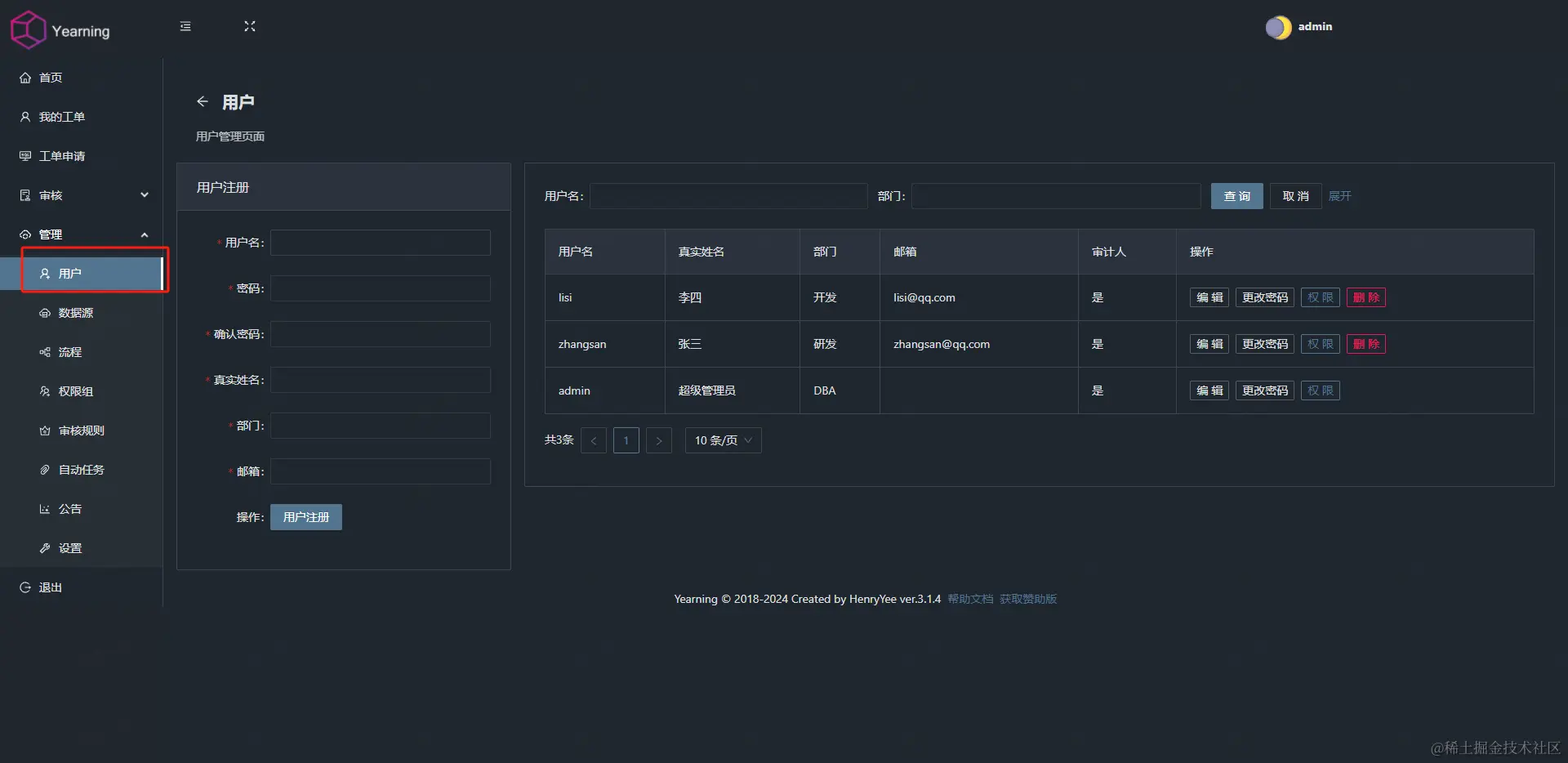Click the lisi@qq.com email cell
This screenshot has width=1568, height=763.
click(979, 297)
